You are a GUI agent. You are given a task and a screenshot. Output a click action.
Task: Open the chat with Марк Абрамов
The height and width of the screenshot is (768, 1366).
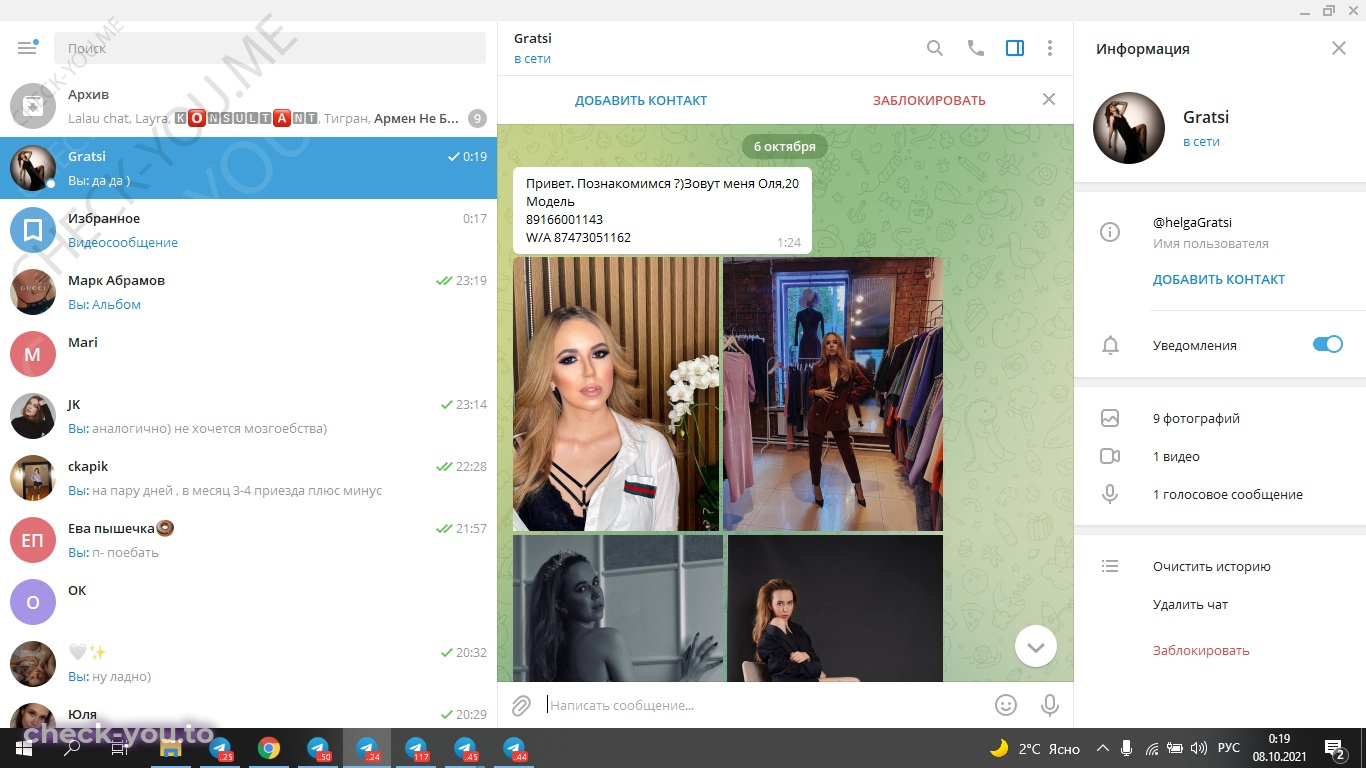248,292
